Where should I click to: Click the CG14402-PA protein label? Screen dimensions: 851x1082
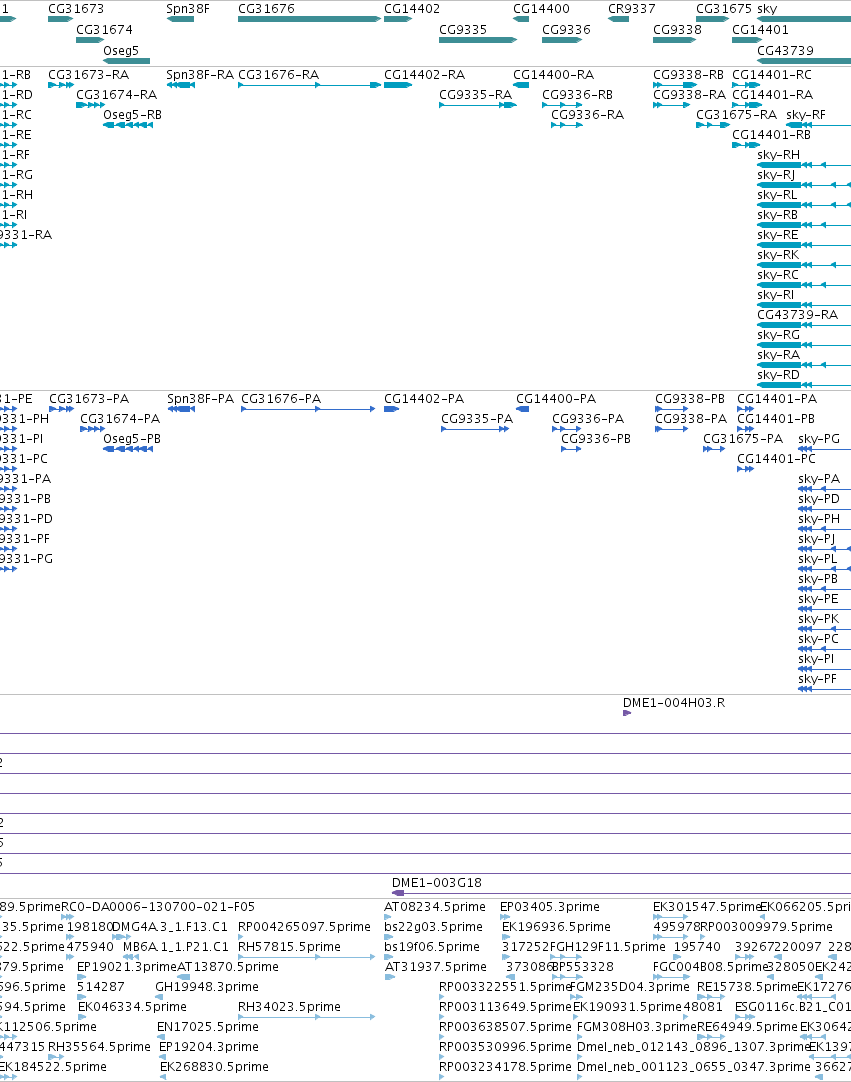[x=424, y=399]
